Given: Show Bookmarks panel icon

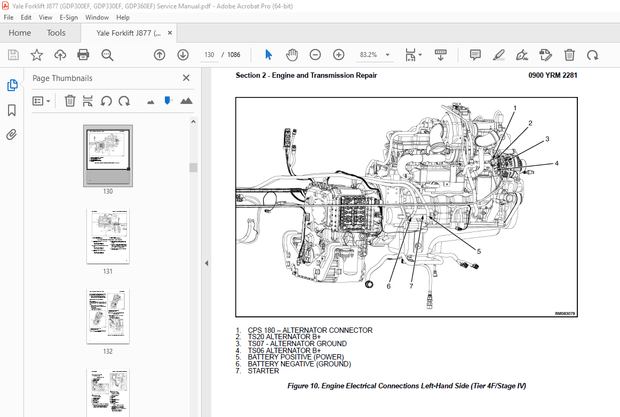Looking at the screenshot, I should coord(12,110).
